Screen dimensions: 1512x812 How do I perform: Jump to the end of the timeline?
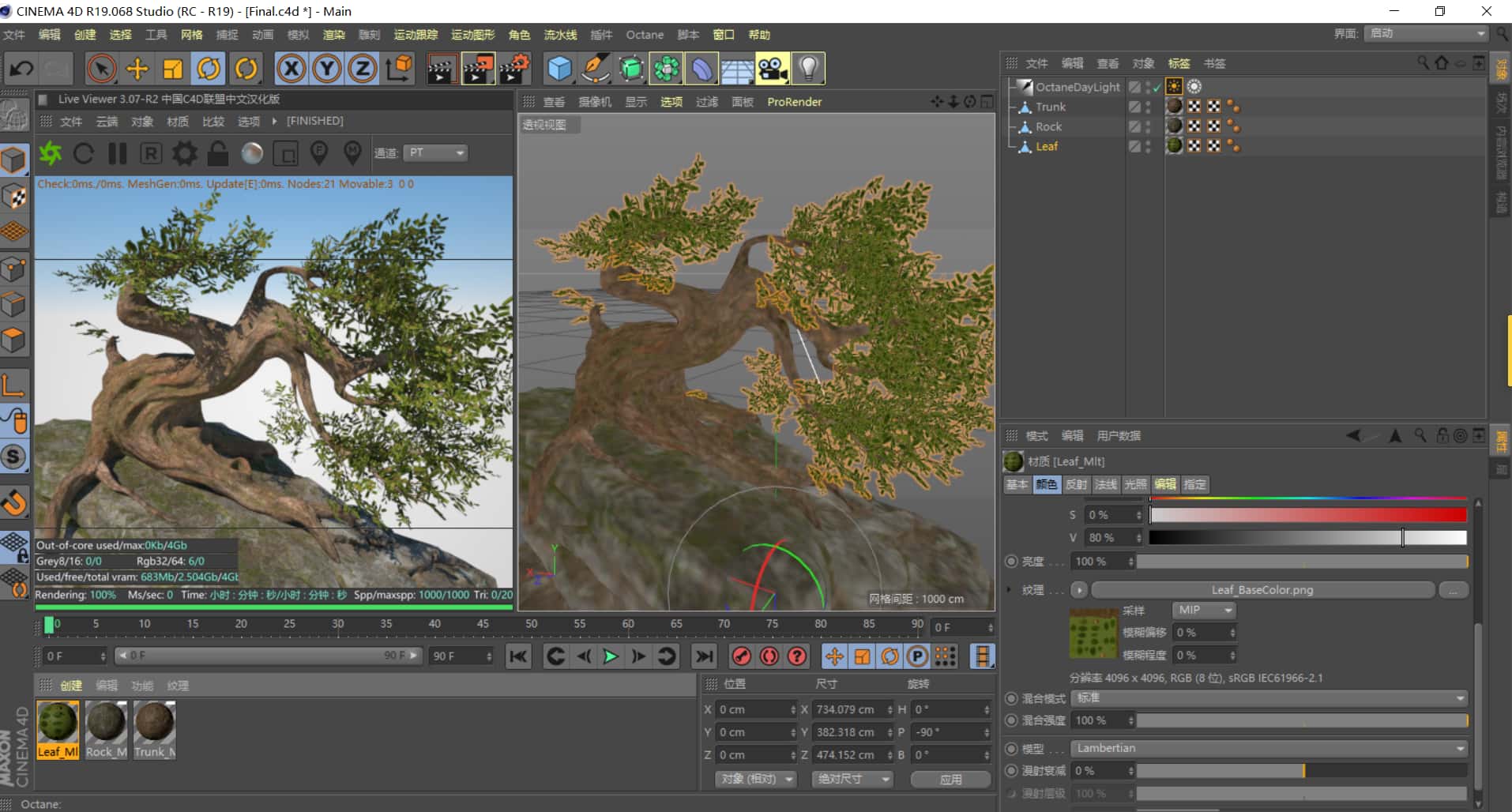pyautogui.click(x=704, y=656)
